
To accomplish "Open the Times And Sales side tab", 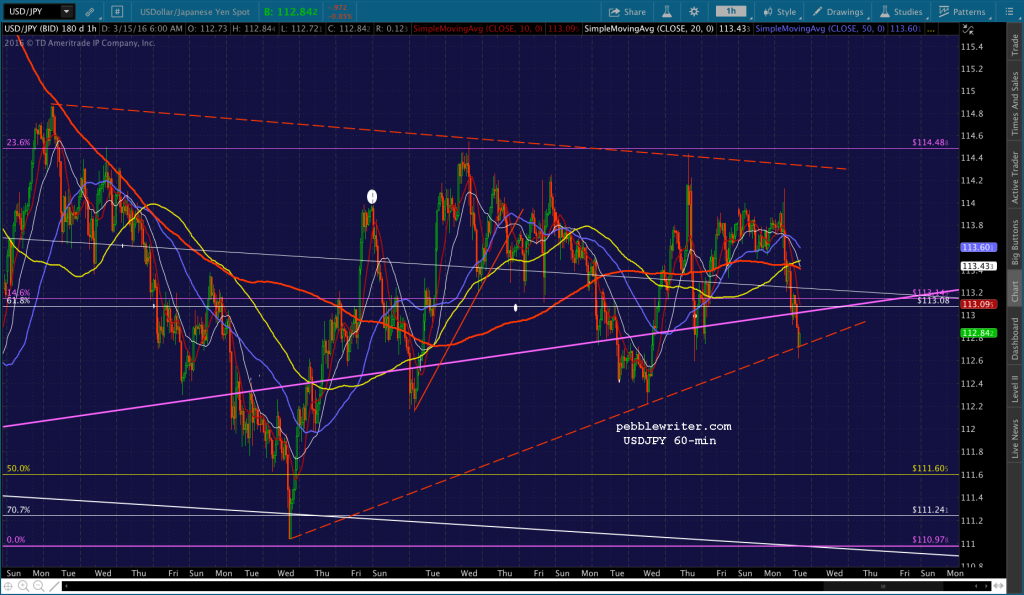I will [1015, 103].
